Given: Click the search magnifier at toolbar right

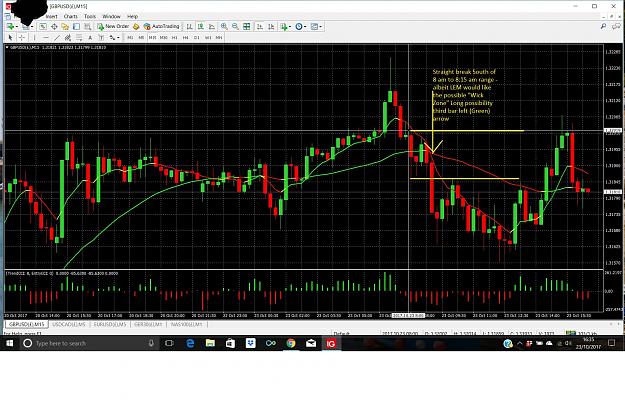Looking at the screenshot, I should (603, 26).
